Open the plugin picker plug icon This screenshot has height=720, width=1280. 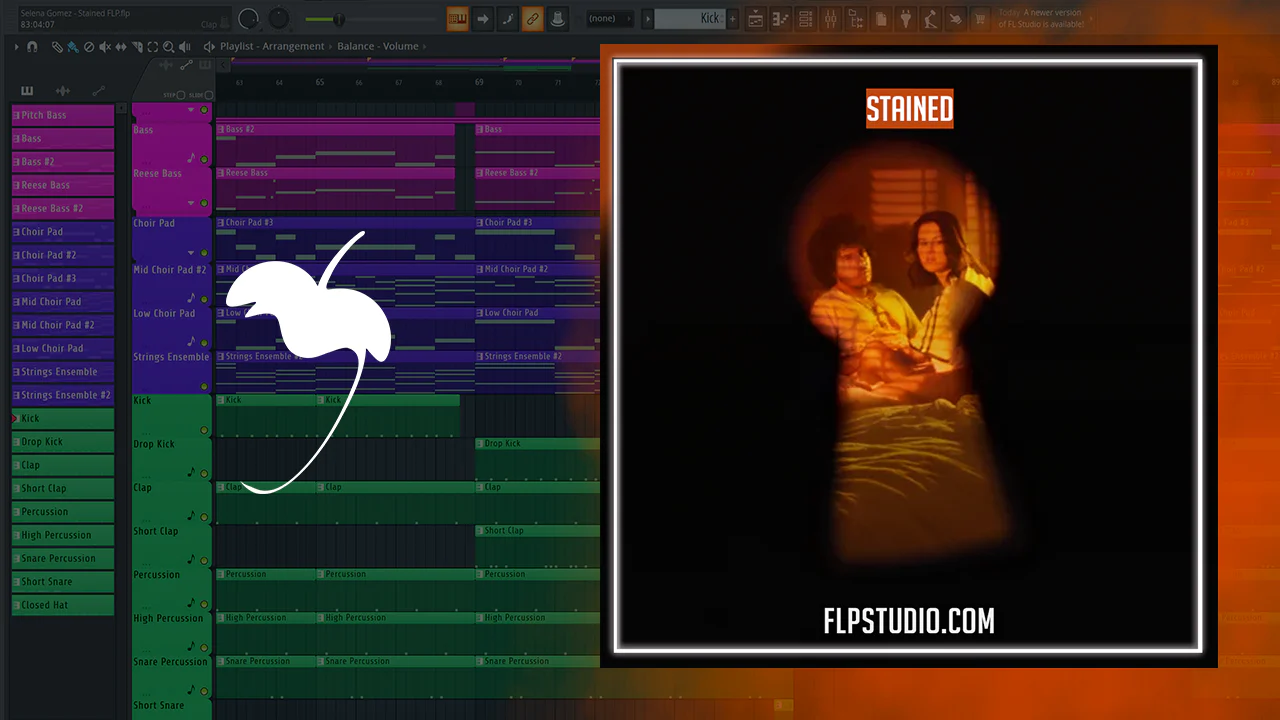tap(906, 19)
